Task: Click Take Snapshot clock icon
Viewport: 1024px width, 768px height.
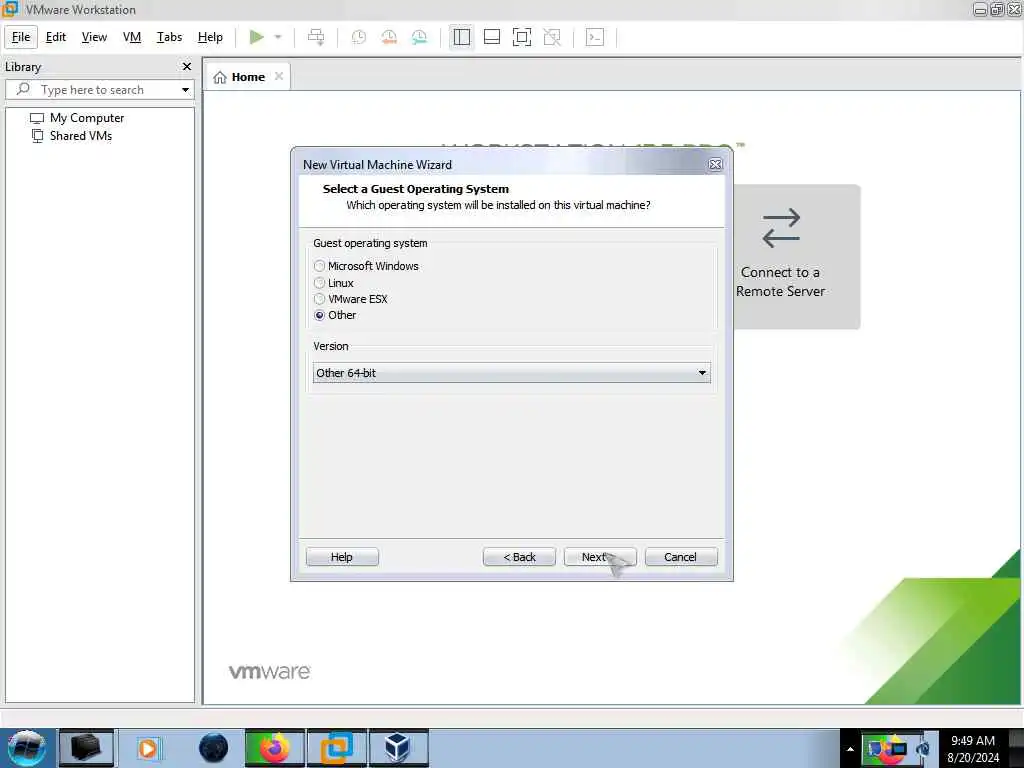Action: pyautogui.click(x=359, y=37)
